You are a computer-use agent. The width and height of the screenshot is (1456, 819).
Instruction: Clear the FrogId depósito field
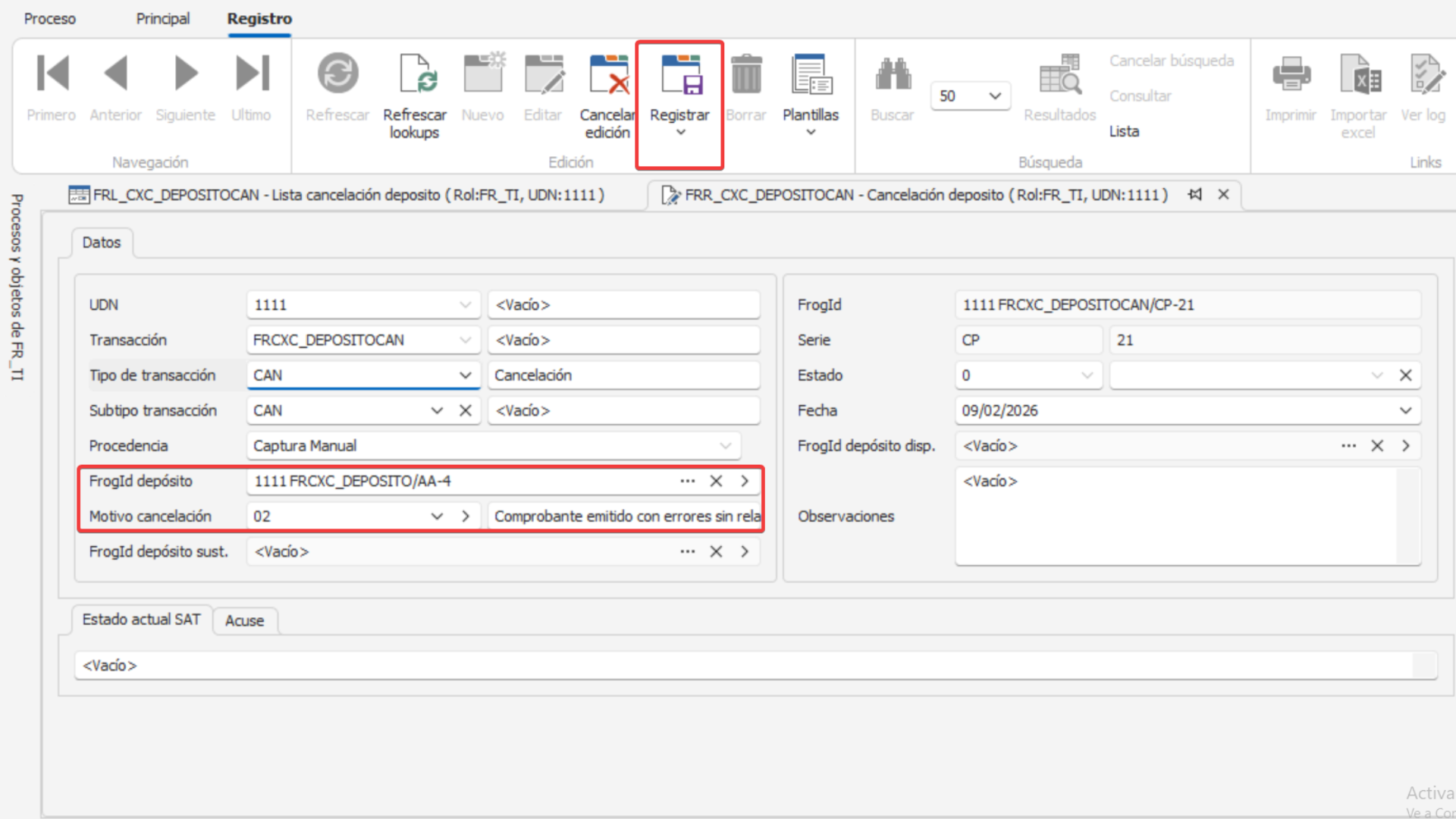[716, 481]
